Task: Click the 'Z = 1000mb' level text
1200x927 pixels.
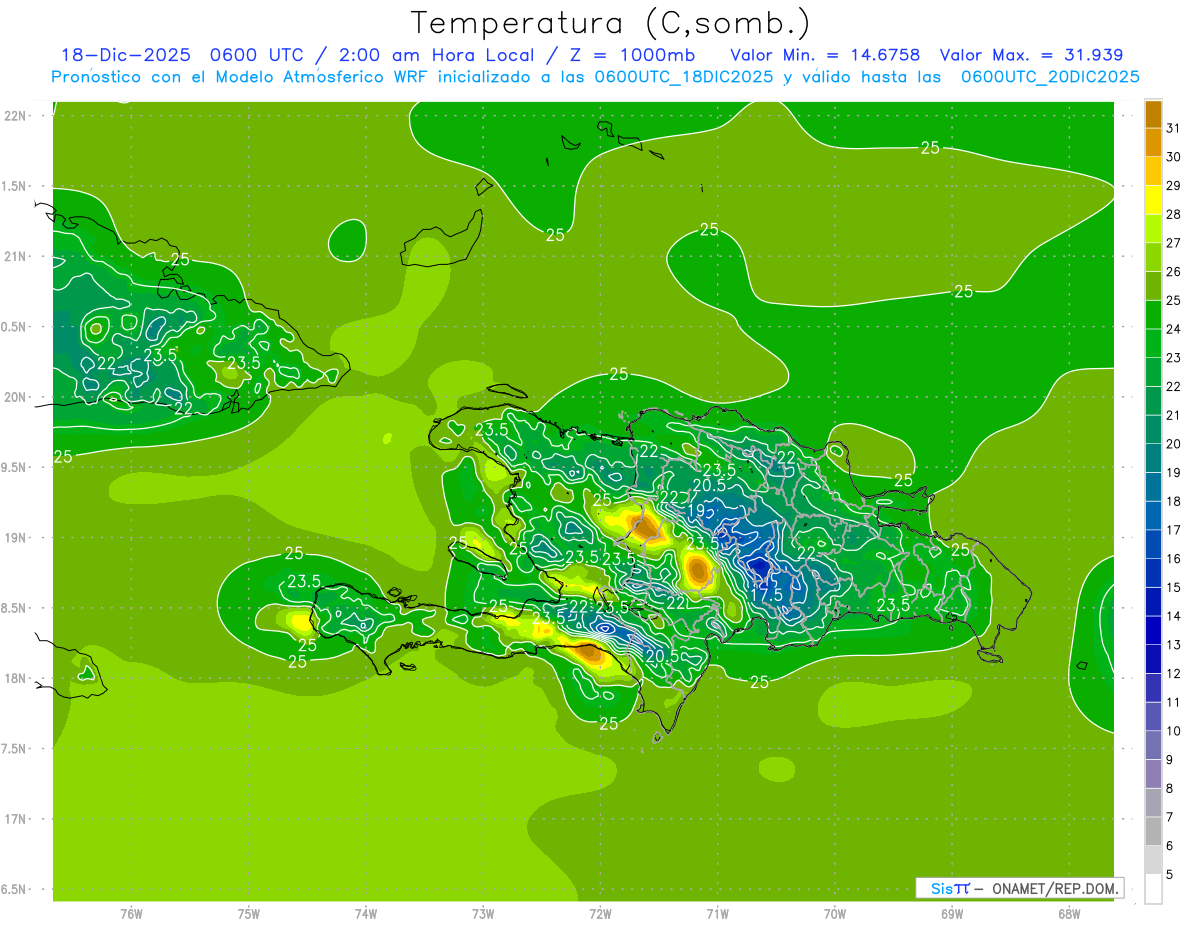Action: click(x=631, y=55)
